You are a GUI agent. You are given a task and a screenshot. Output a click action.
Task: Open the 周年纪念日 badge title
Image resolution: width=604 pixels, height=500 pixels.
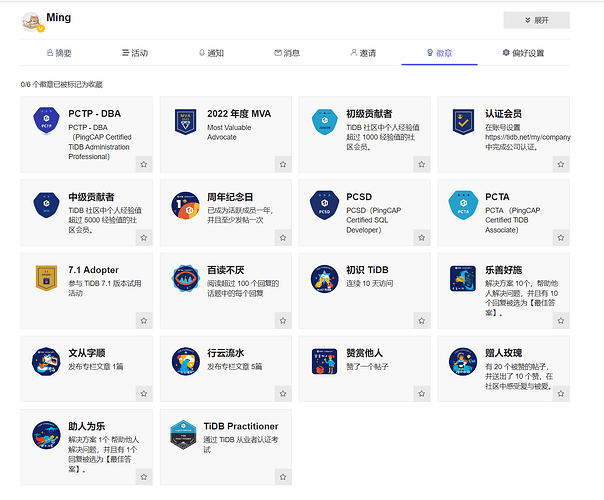coord(230,197)
